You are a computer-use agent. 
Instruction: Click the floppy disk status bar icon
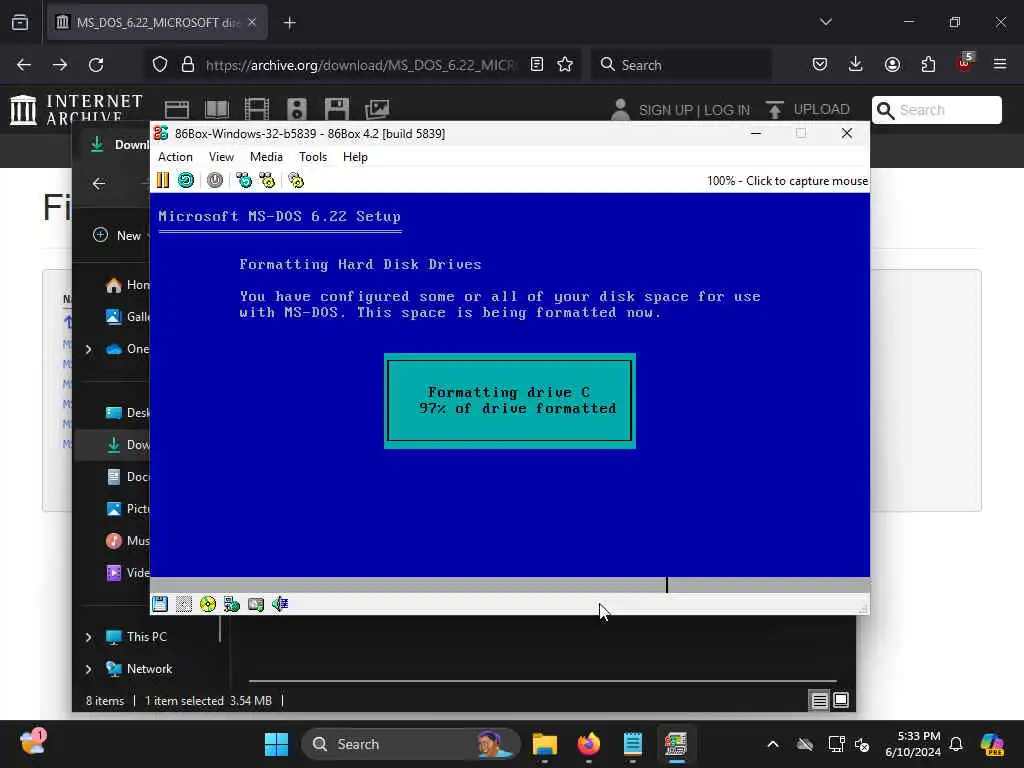160,604
